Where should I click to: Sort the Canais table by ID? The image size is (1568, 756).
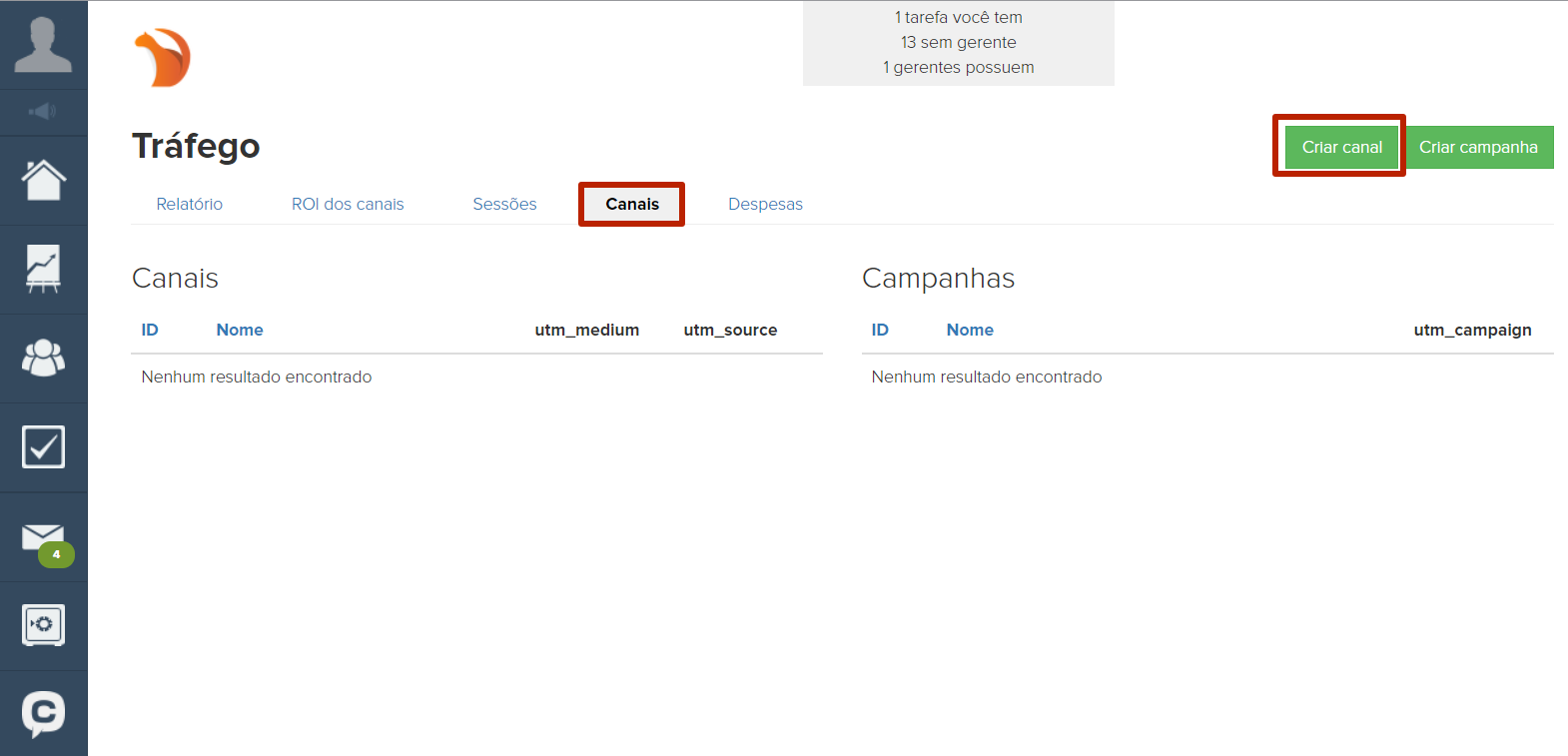click(150, 330)
